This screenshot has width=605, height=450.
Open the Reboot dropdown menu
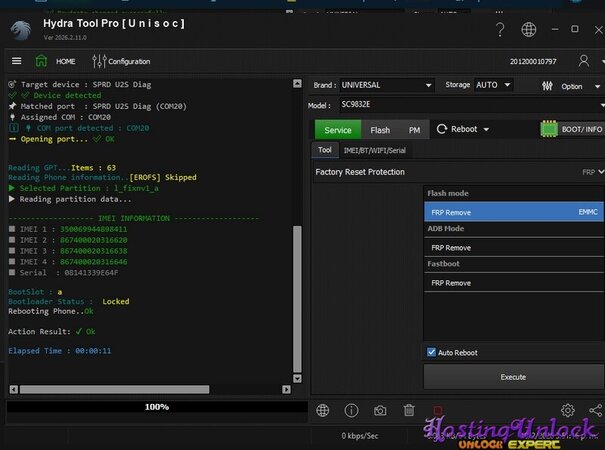pyautogui.click(x=470, y=129)
